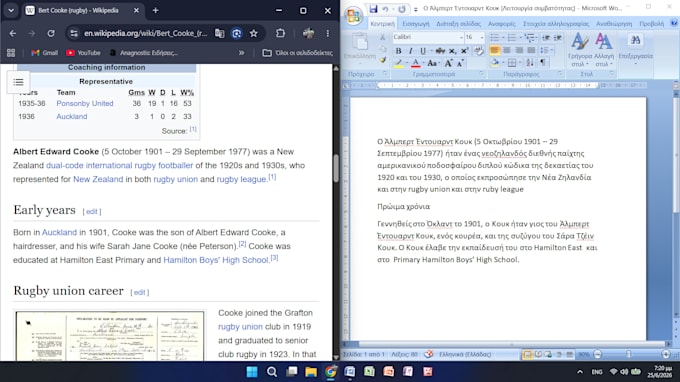Save the Word document using the floppy icon
Image resolution: width=680 pixels, height=382 pixels.
coord(373,9)
